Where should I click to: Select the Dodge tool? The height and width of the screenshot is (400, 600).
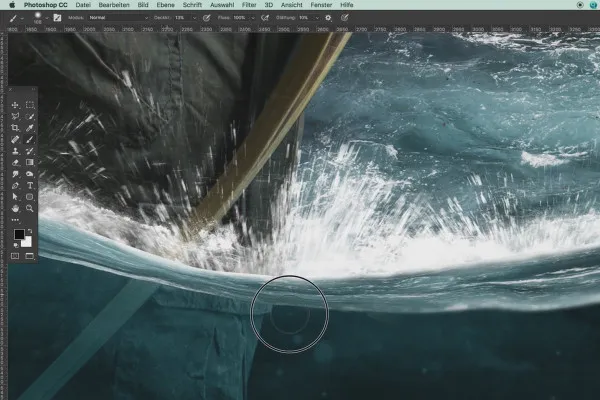[x=29, y=174]
